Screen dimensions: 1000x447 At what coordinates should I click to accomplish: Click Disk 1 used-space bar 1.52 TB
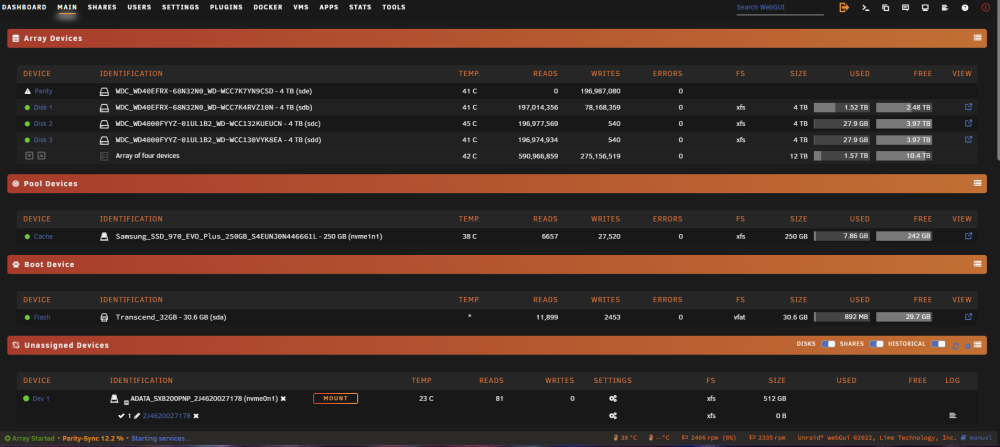[x=842, y=107]
